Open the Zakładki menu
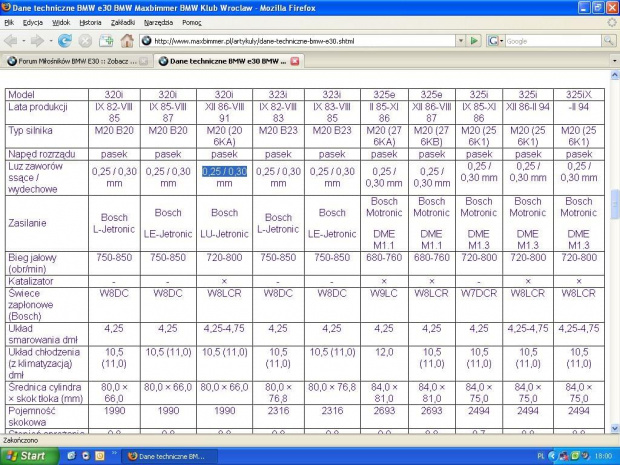 [x=123, y=23]
